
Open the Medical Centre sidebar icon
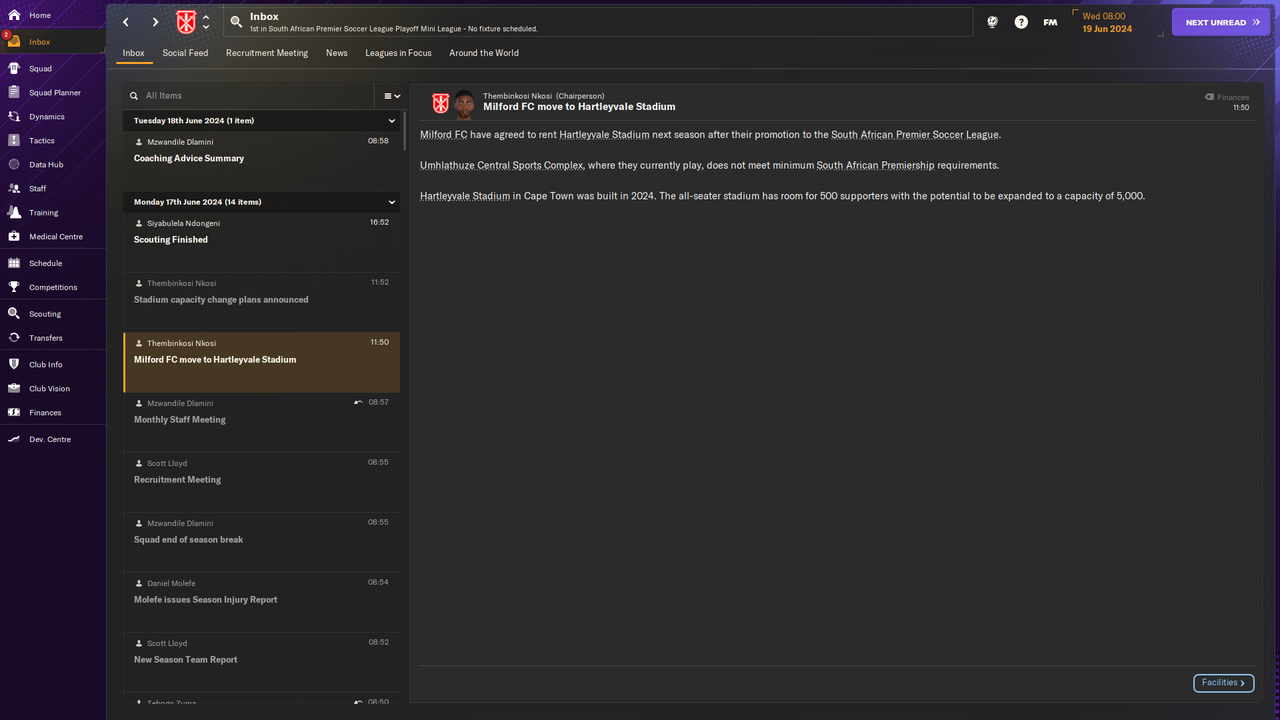(x=14, y=236)
